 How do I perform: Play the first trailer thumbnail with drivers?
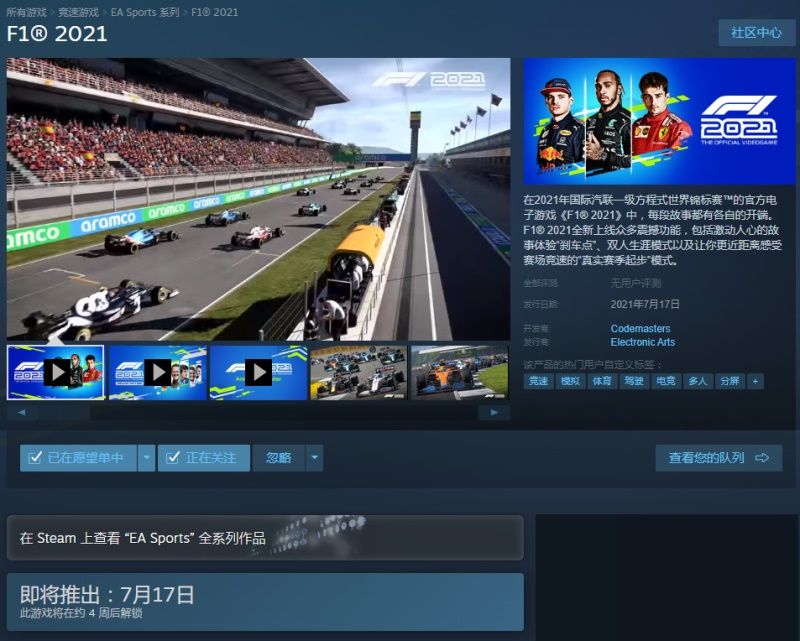[x=56, y=373]
